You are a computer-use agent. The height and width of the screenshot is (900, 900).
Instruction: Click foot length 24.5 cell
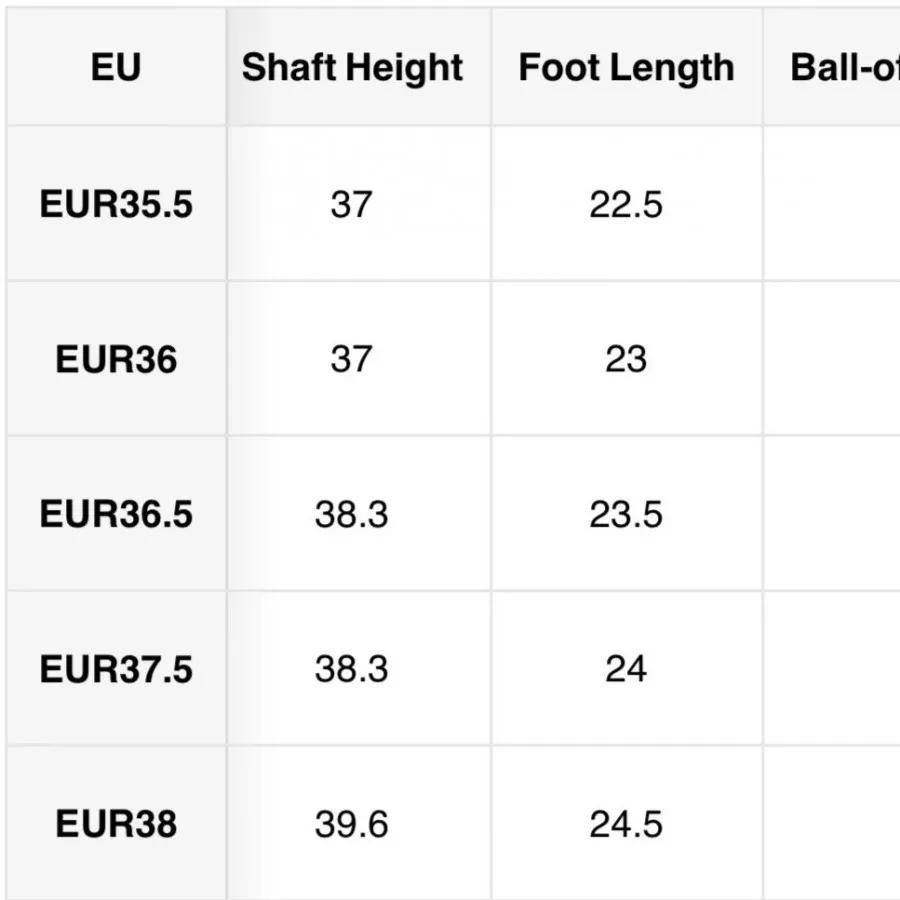click(626, 824)
